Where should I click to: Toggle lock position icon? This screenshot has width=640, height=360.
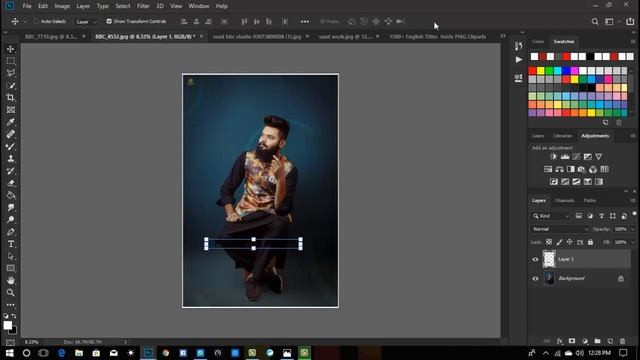569,242
